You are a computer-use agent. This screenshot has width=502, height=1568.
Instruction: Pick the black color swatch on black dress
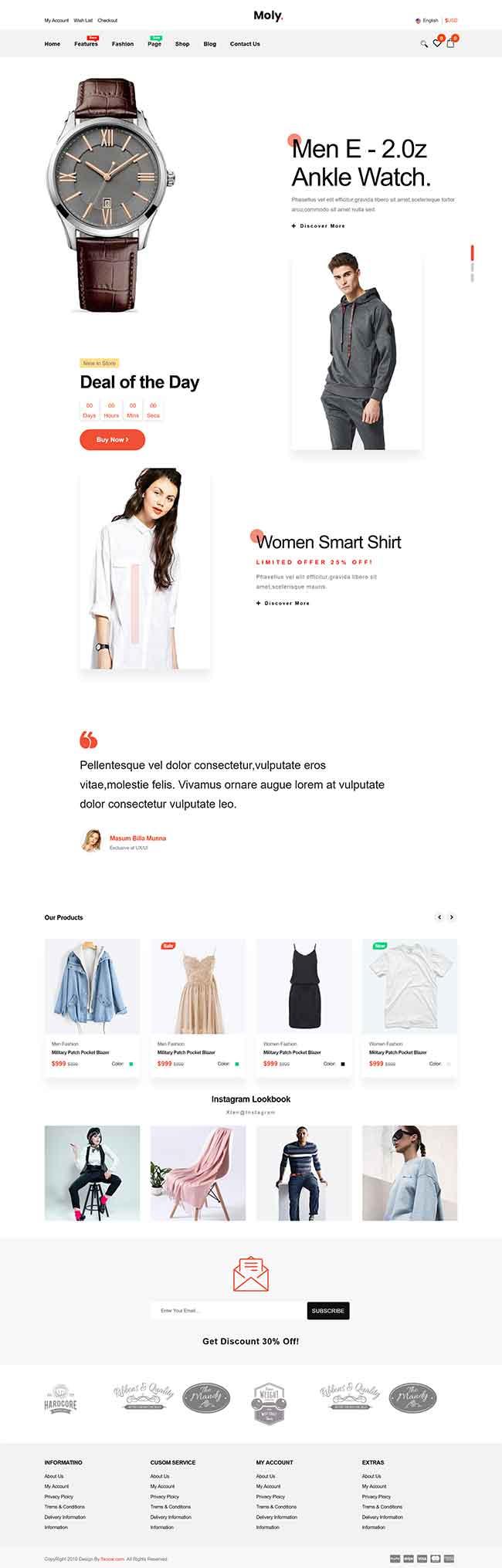(342, 1064)
